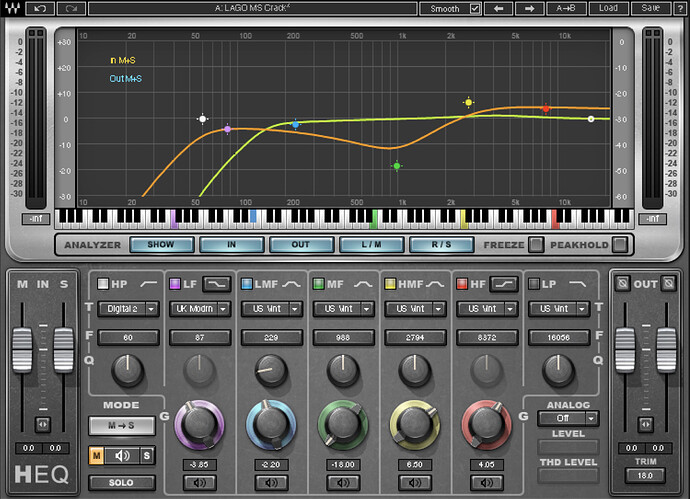The height and width of the screenshot is (499, 690).
Task: Open the MF type dropdown US Vint
Action: pos(343,309)
